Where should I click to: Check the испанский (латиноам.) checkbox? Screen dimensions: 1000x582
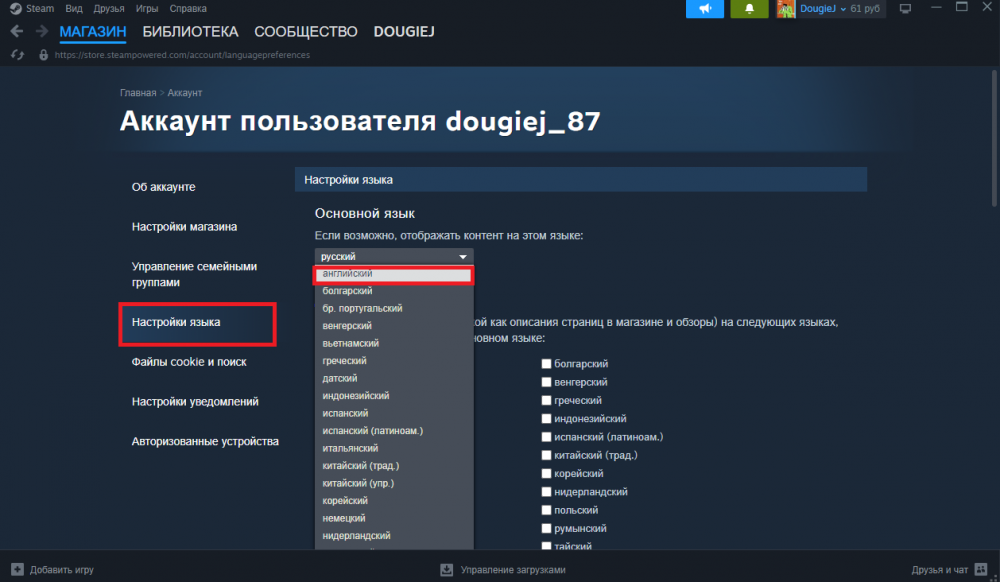pos(546,437)
